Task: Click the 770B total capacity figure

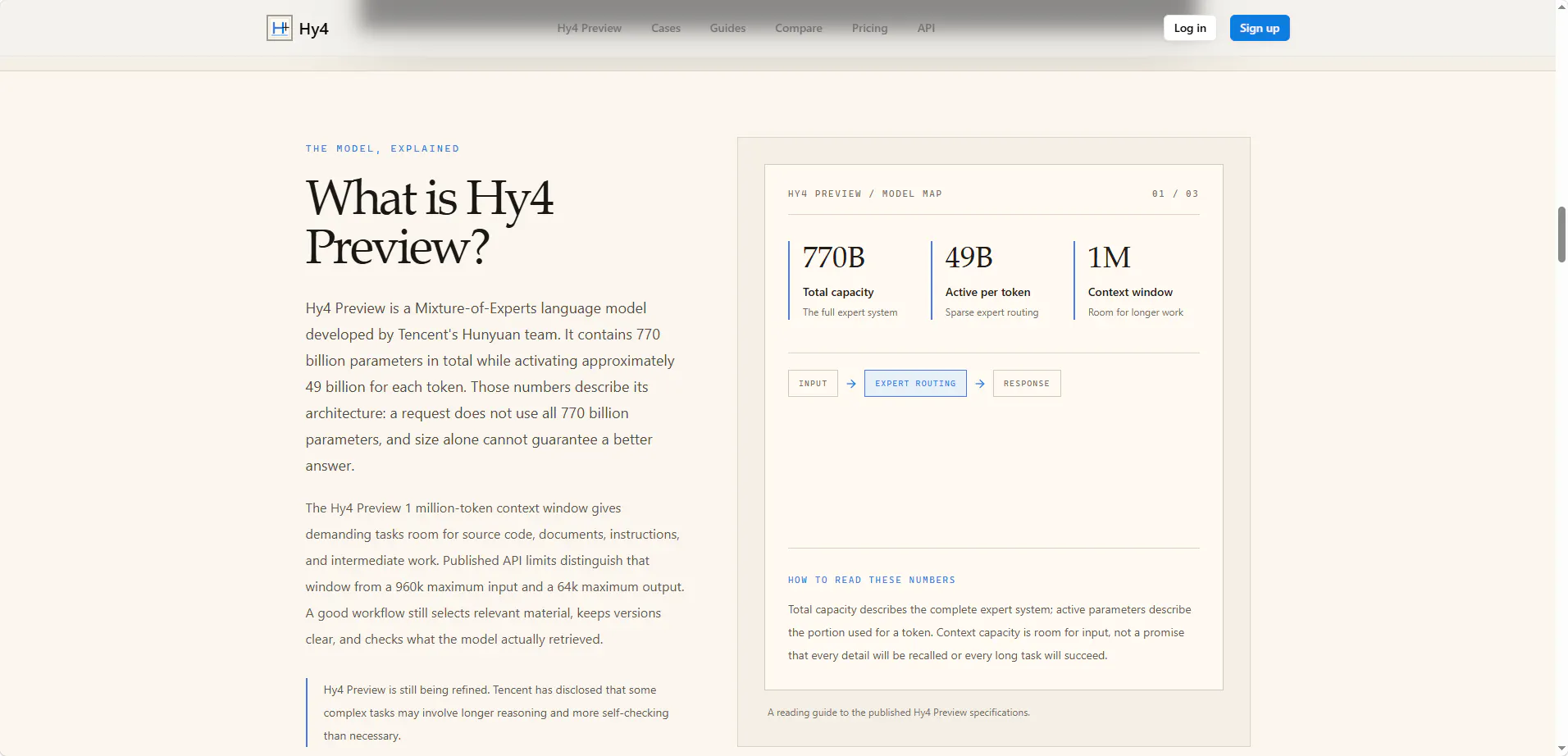Action: [x=833, y=257]
